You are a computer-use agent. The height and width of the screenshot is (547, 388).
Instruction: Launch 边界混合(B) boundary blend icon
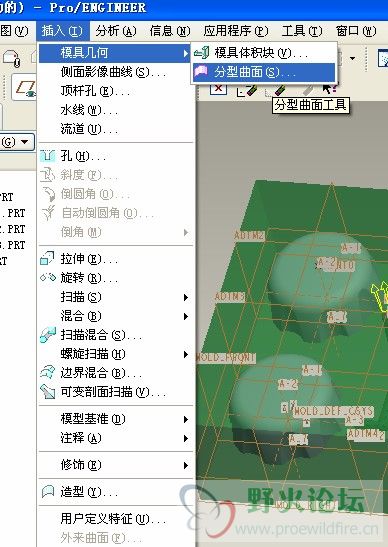click(47, 373)
